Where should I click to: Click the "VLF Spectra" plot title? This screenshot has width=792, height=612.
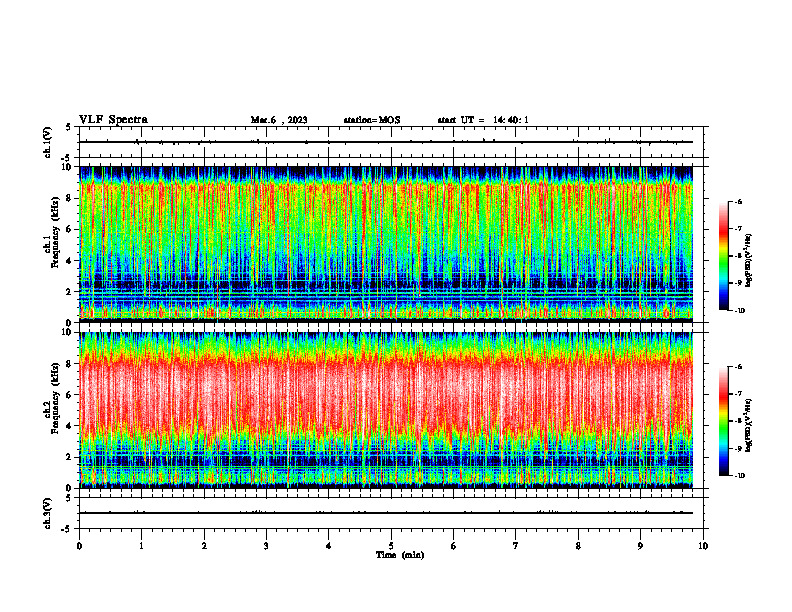(x=113, y=120)
